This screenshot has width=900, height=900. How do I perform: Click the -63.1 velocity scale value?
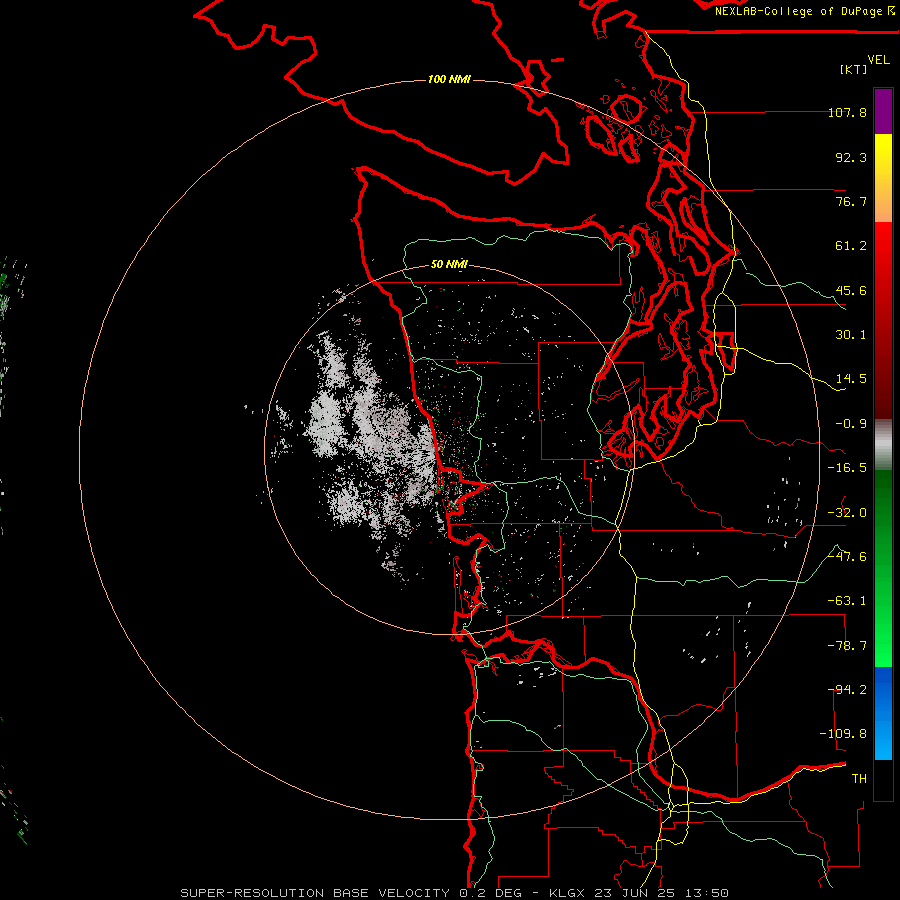coord(847,601)
